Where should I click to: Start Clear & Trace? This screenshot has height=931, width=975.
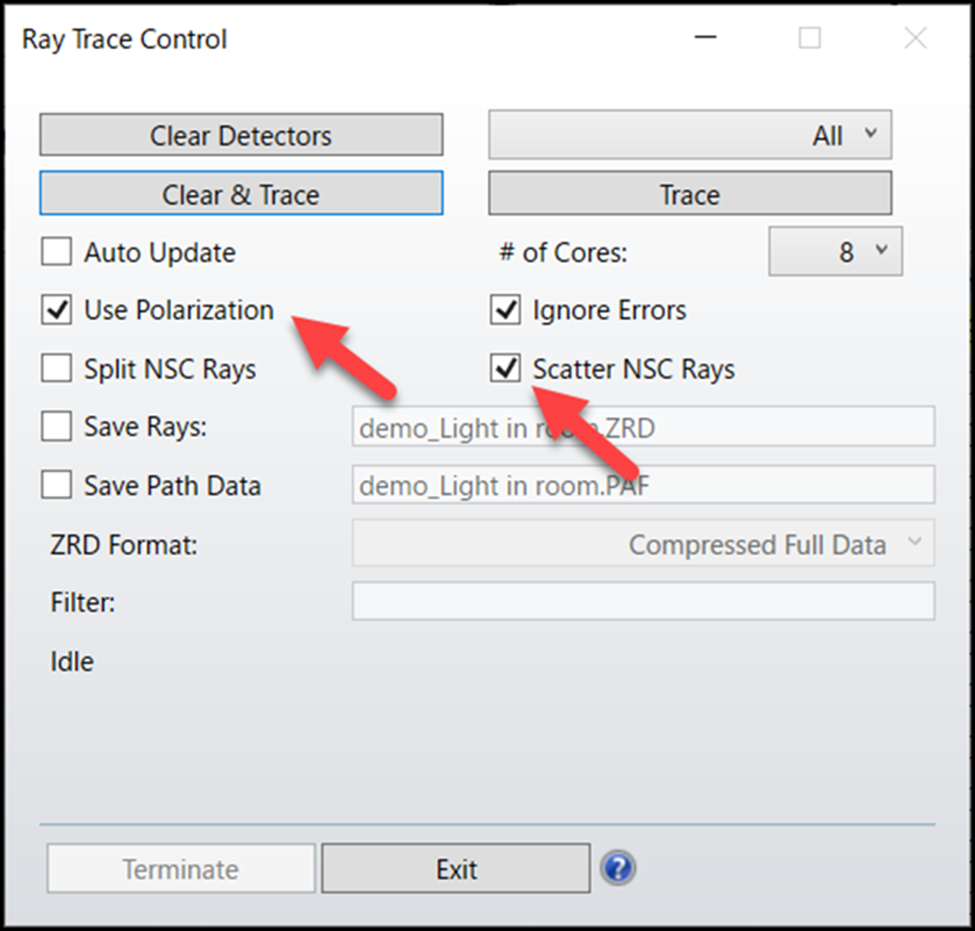pos(241,193)
